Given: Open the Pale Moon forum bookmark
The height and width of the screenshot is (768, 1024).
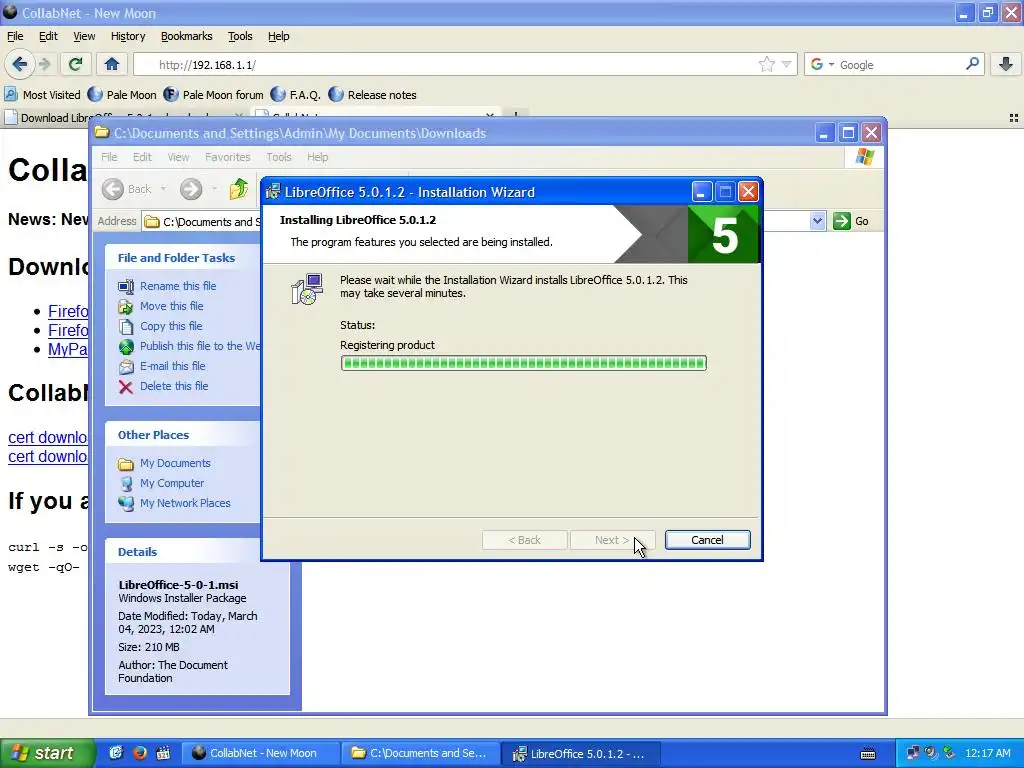Looking at the screenshot, I should click(214, 95).
